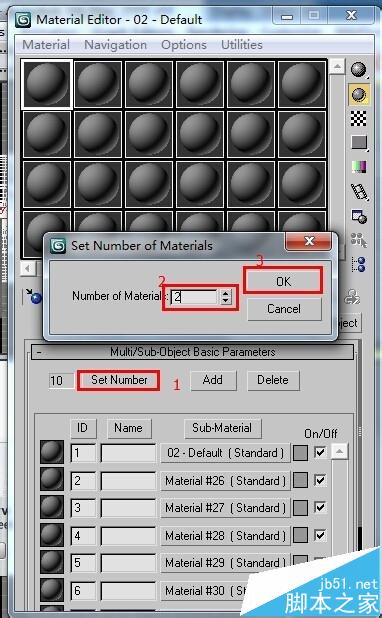Click the ID field showing 3
The width and height of the screenshot is (382, 618).
83,508
